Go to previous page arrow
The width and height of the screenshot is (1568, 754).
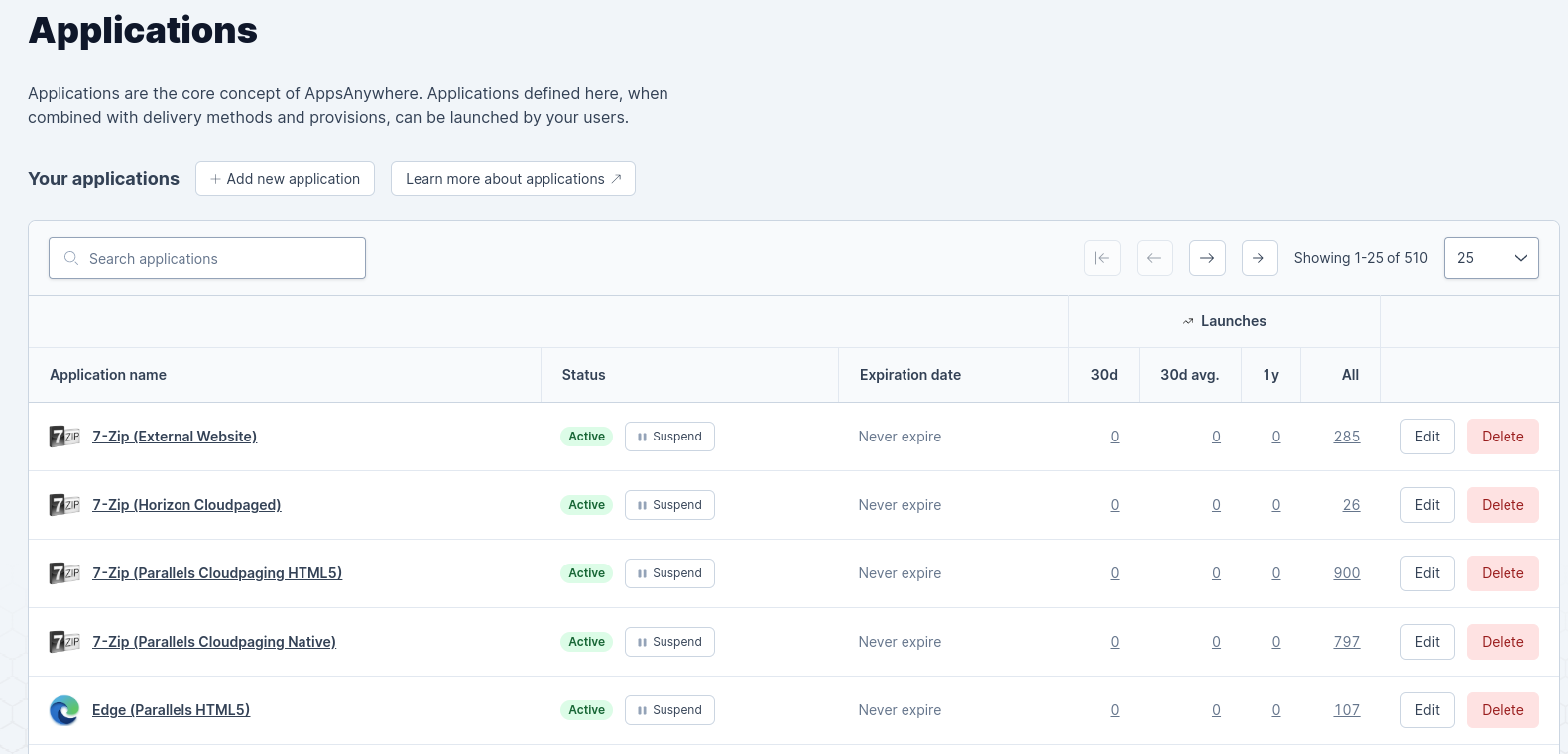[1154, 258]
